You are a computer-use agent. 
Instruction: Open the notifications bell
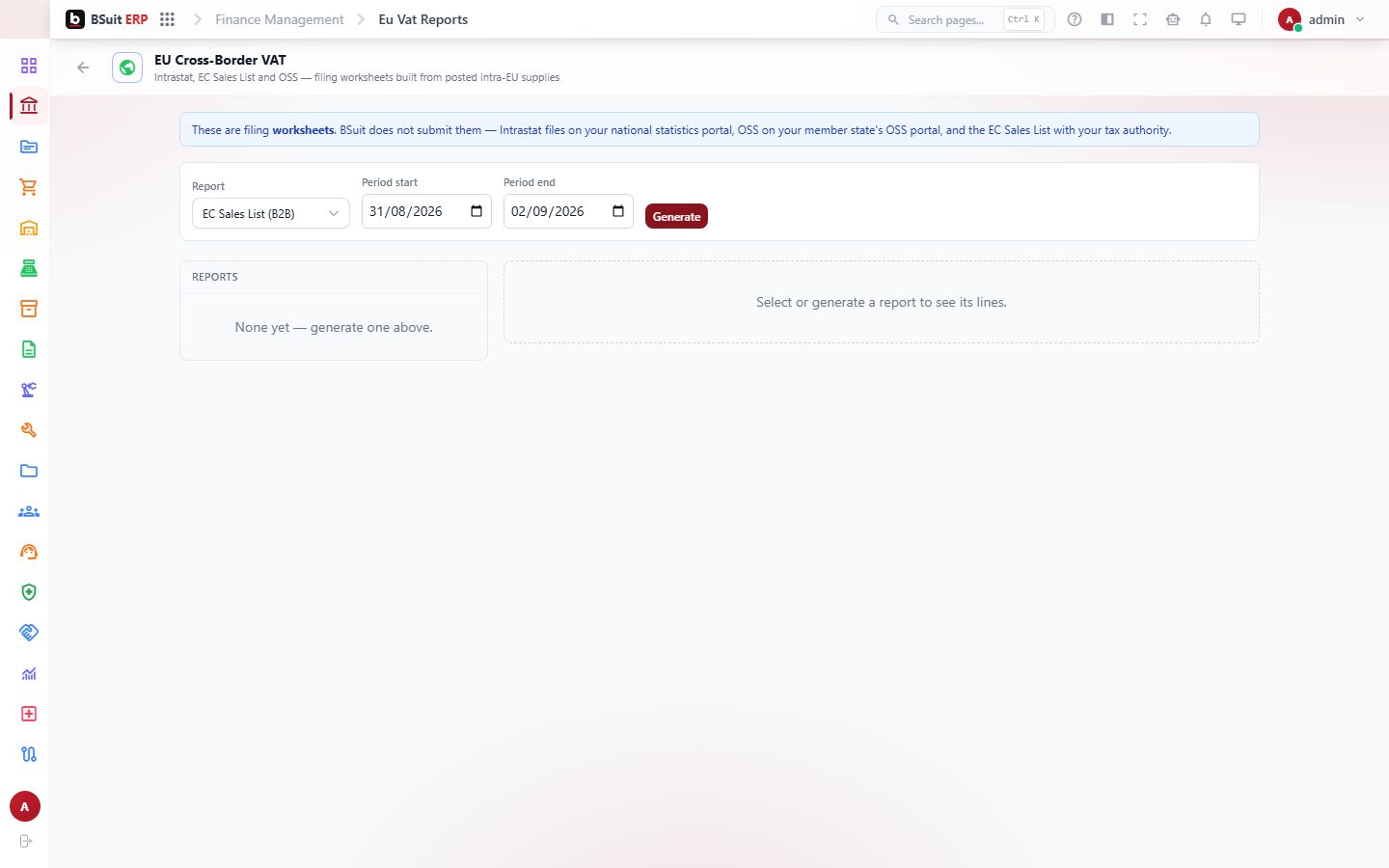(1206, 19)
